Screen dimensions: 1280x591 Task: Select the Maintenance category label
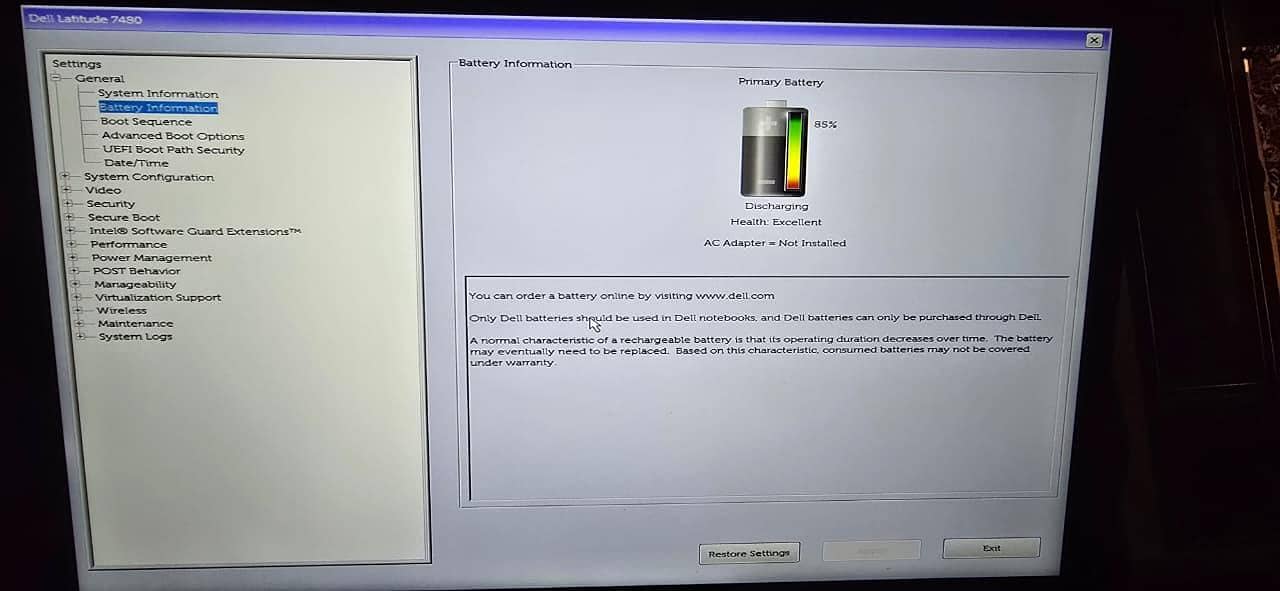click(x=136, y=323)
